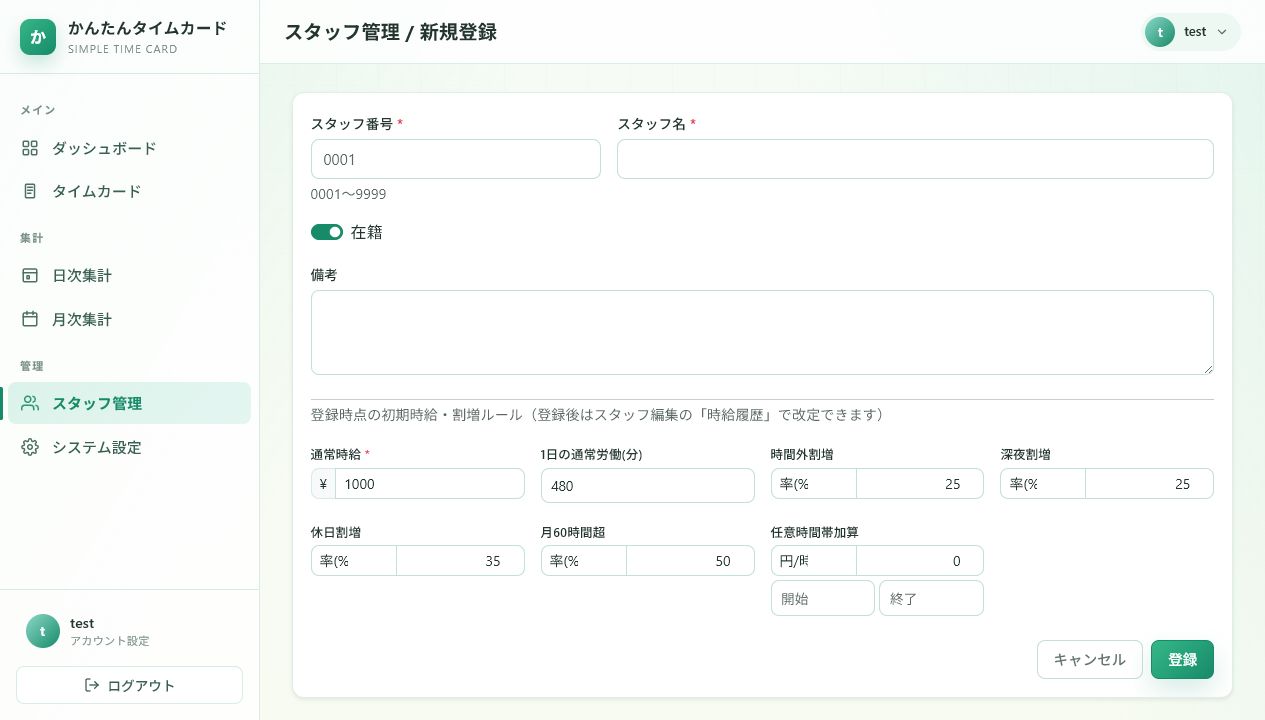Viewport: 1265px width, 720px height.
Task: Click the 深夜割増 value field showing 25
Action: pos(1150,484)
